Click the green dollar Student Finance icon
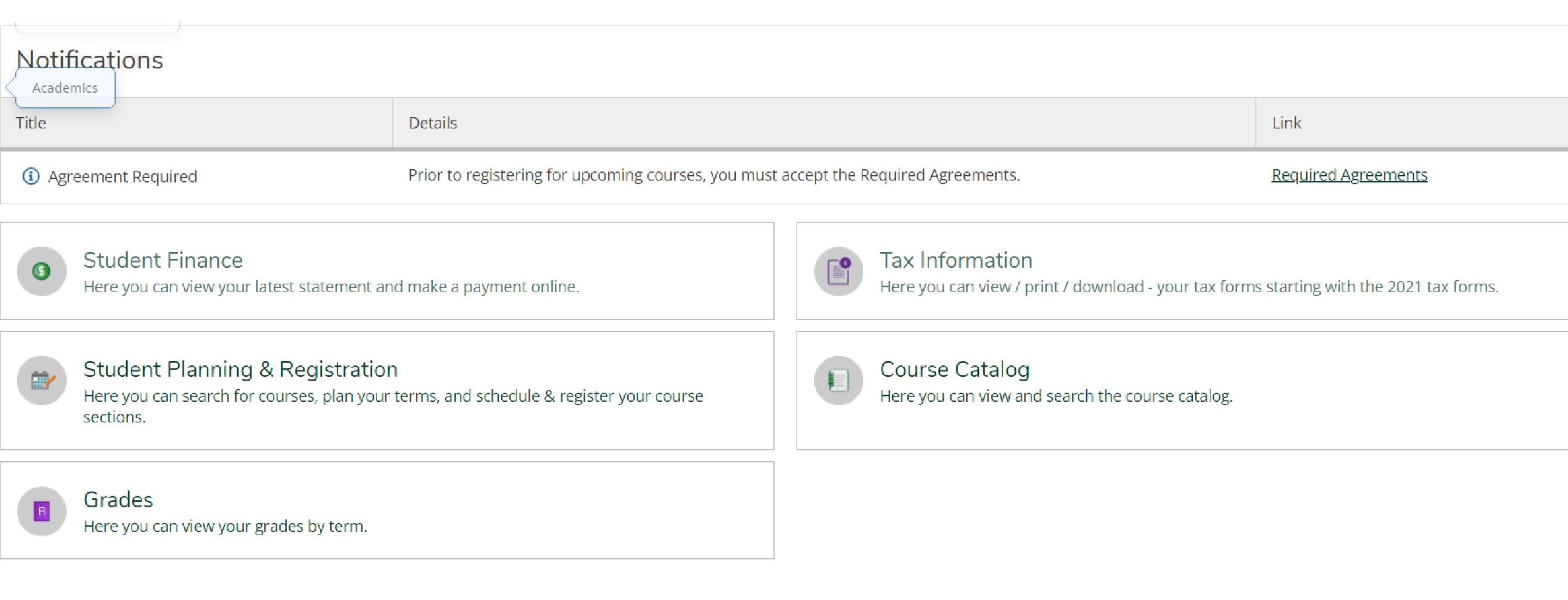This screenshot has height=600, width=1568. coord(41,272)
